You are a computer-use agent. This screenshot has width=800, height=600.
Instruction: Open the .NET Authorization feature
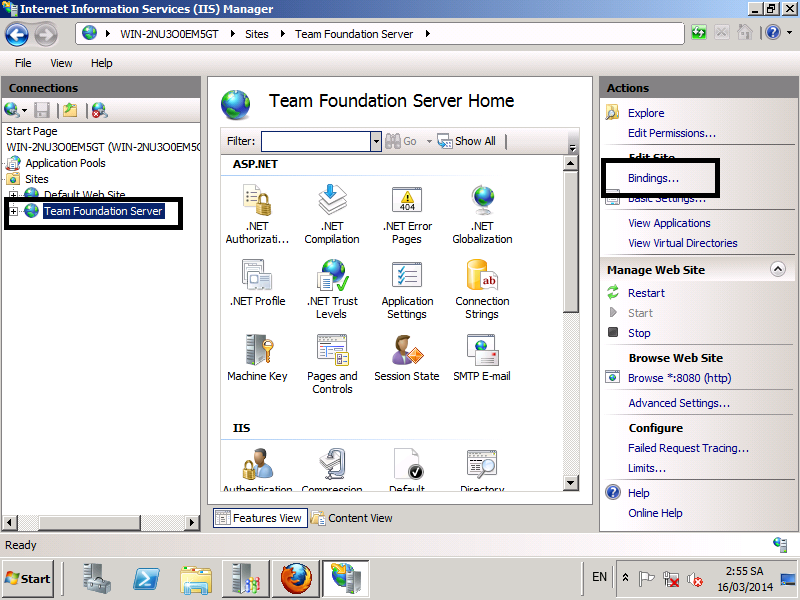click(x=257, y=214)
